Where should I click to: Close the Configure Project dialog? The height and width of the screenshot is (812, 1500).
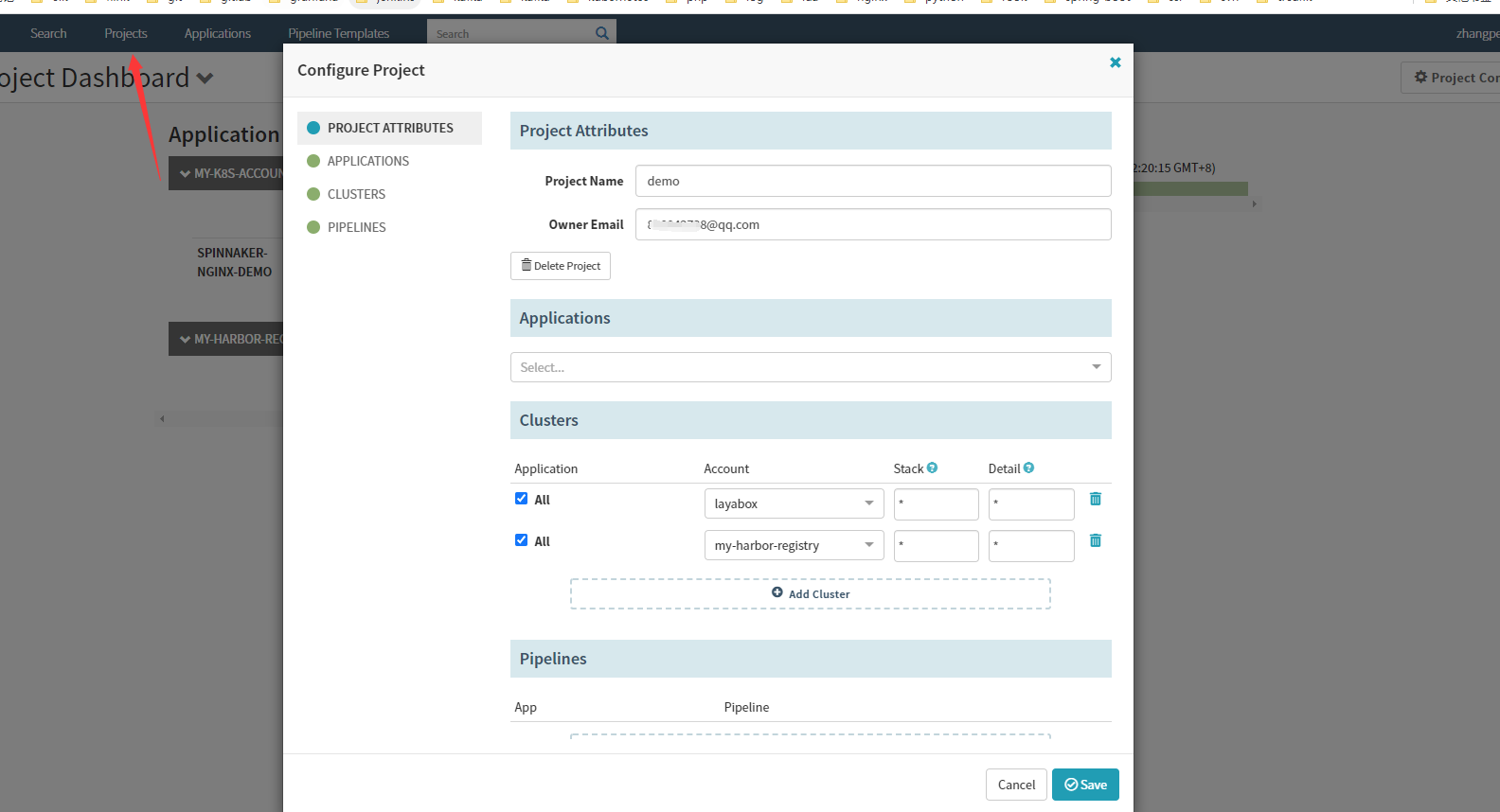point(1116,62)
